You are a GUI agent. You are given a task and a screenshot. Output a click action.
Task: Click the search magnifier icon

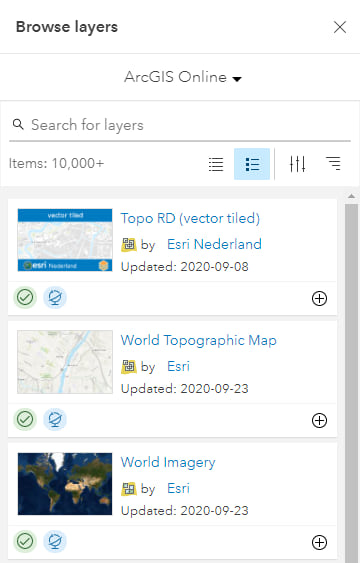pyautogui.click(x=18, y=124)
